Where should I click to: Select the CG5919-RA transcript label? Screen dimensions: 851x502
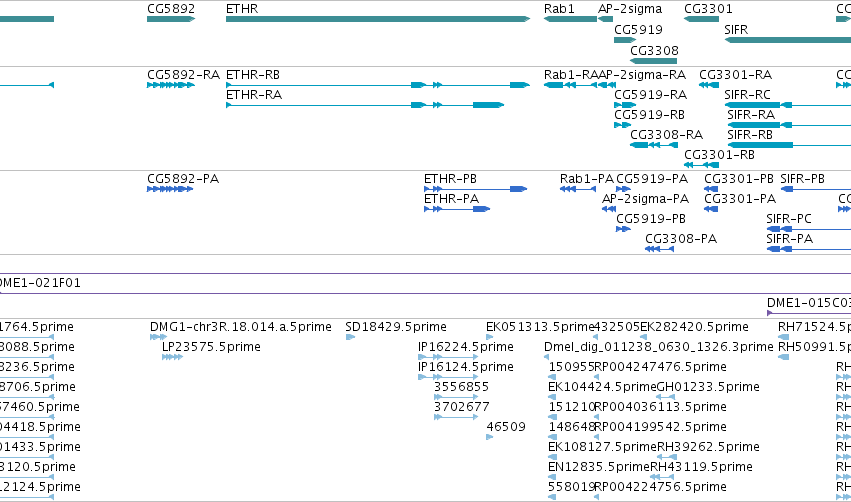pos(651,95)
